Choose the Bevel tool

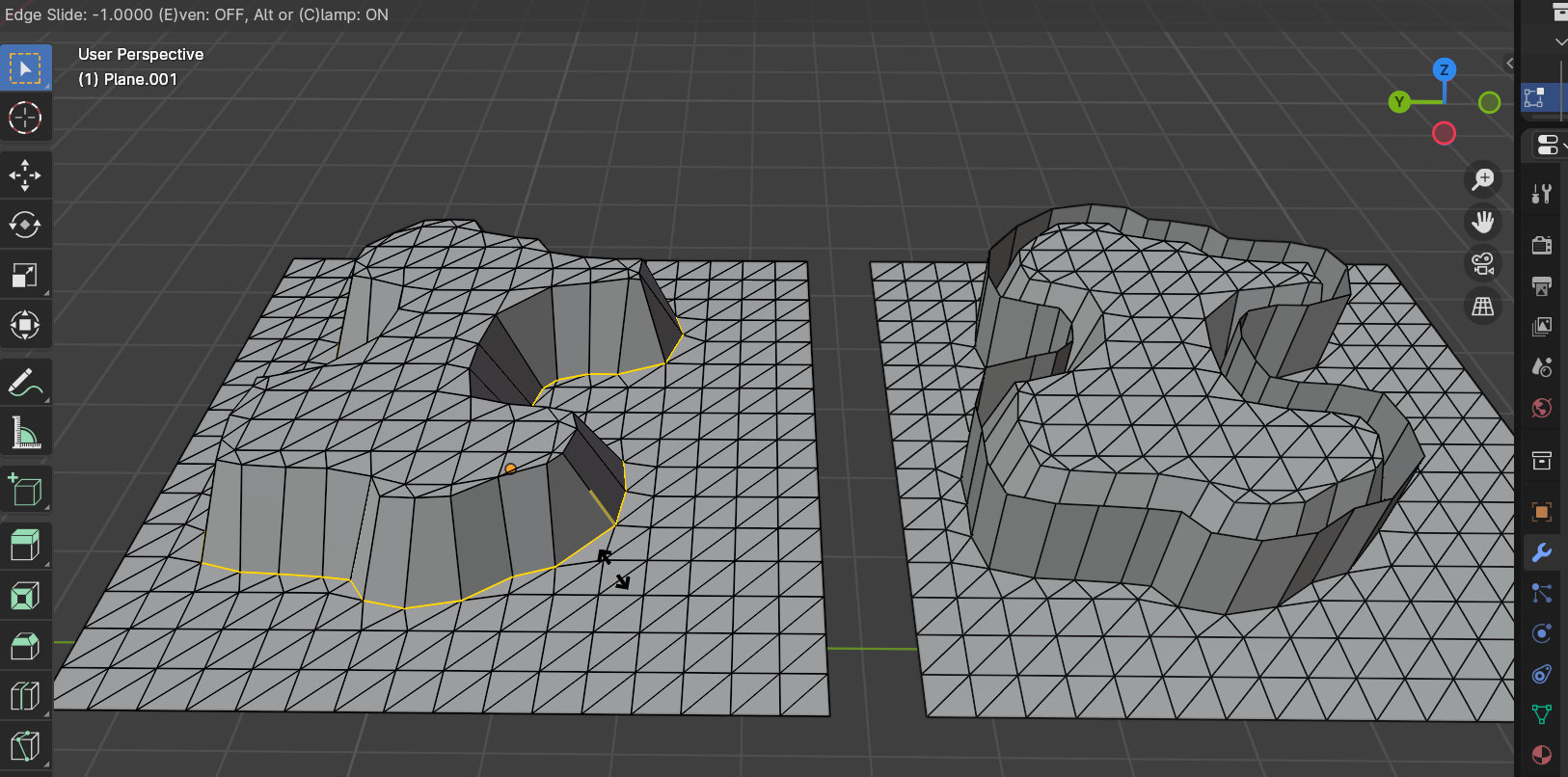pos(25,646)
